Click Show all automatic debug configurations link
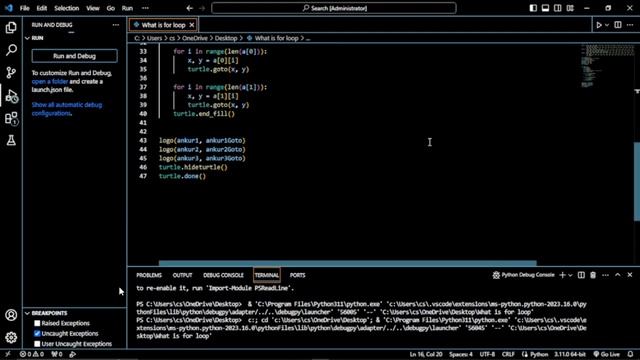The width and height of the screenshot is (640, 360). point(67,109)
